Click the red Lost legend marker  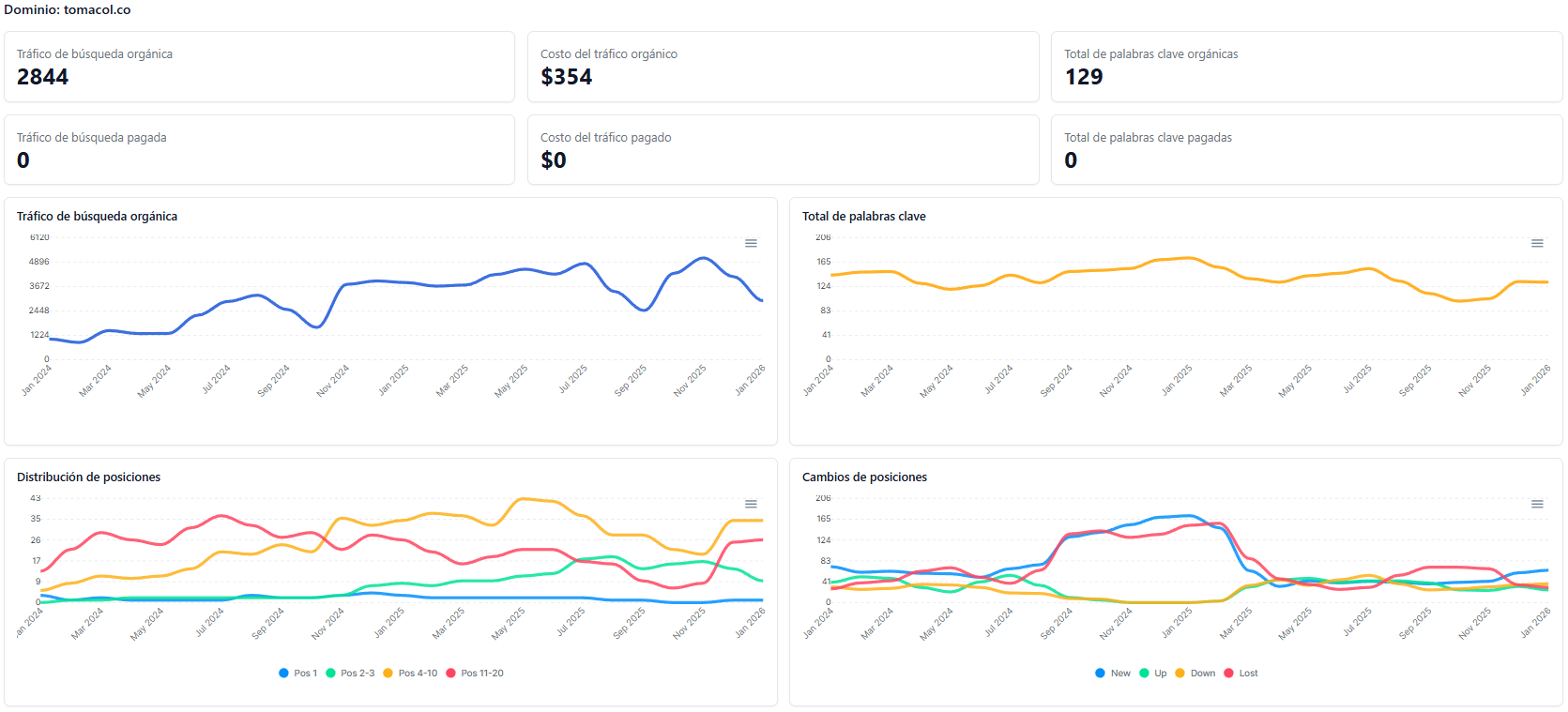[x=1228, y=674]
